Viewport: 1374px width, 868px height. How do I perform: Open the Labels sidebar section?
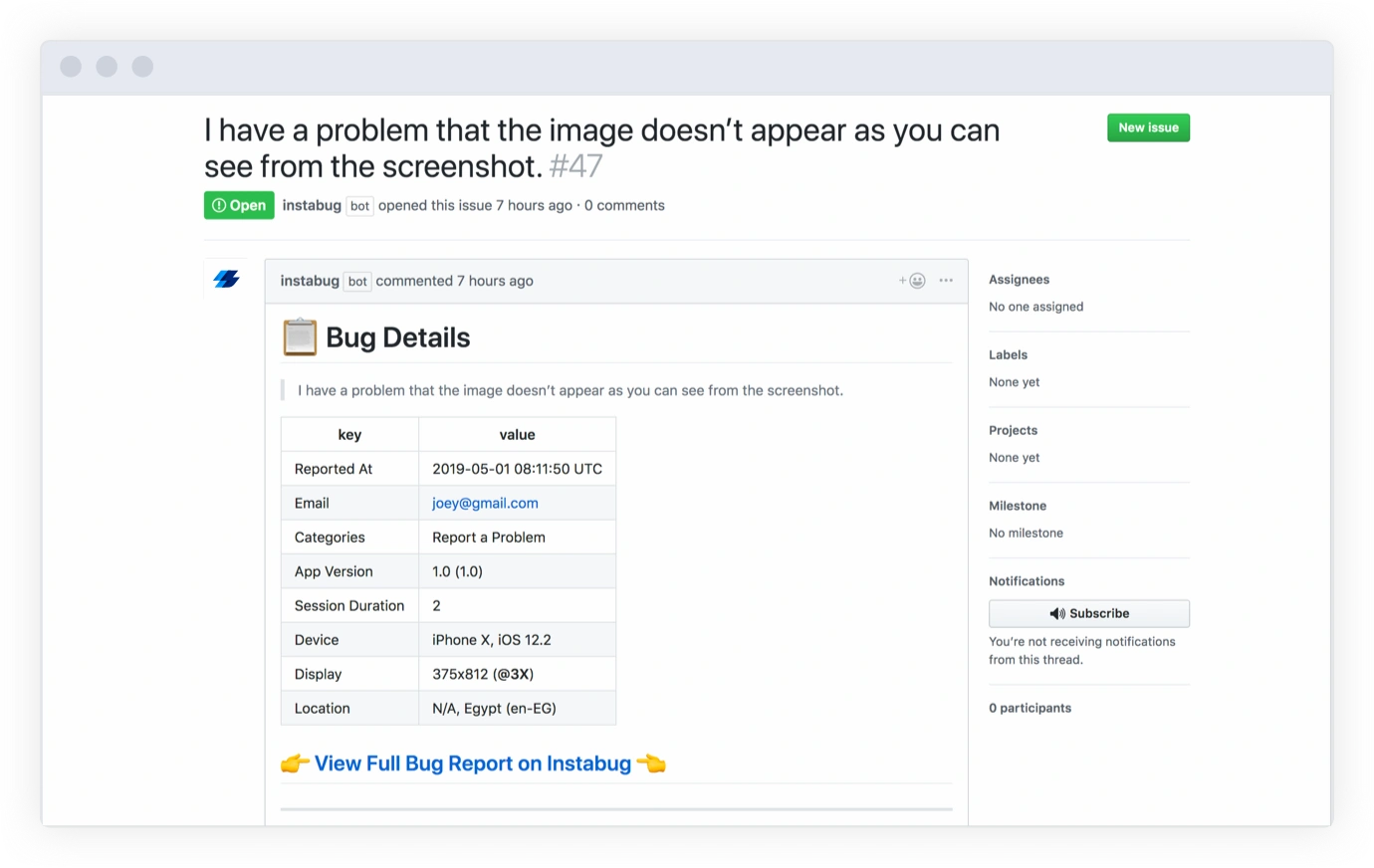[x=1008, y=355]
